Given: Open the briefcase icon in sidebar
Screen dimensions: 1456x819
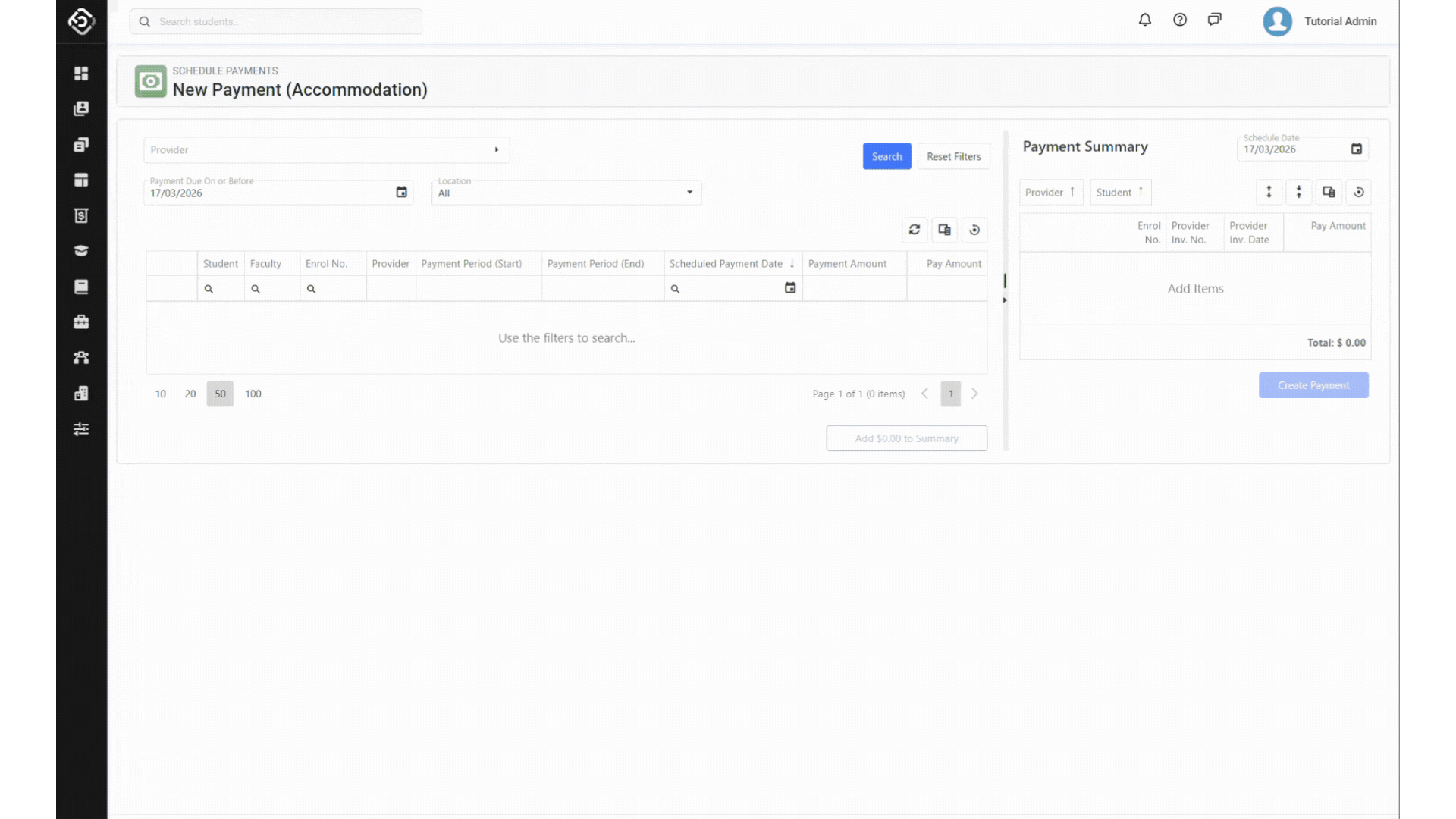Looking at the screenshot, I should 81,322.
